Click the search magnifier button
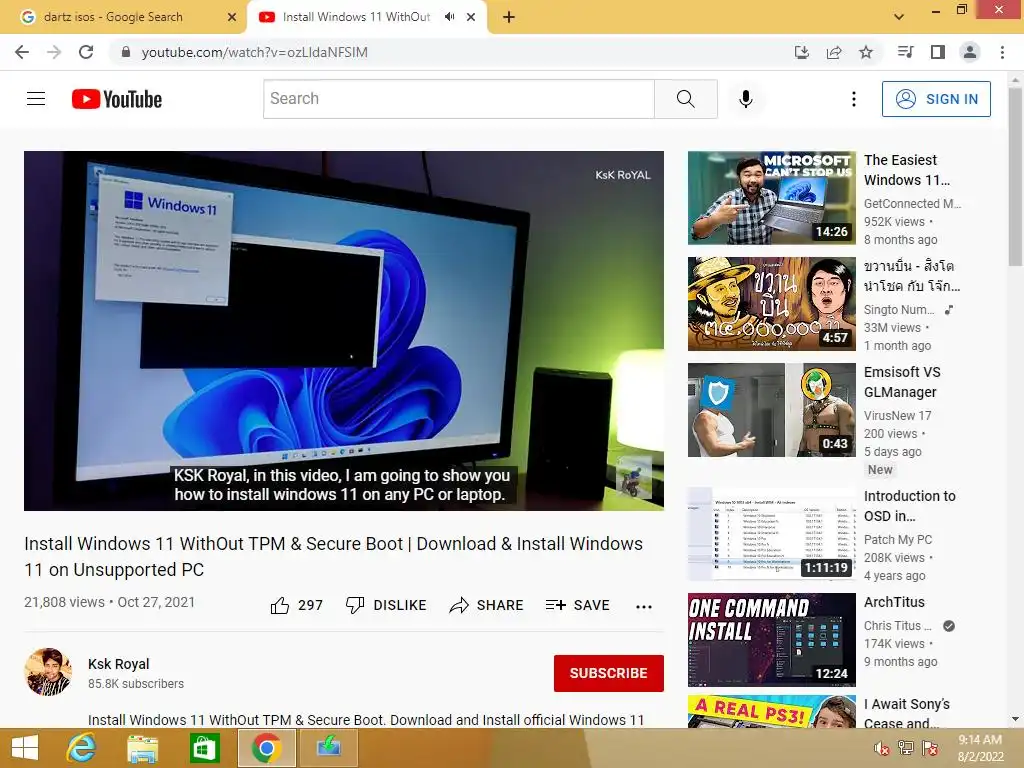Viewport: 1024px width, 768px height. click(686, 99)
